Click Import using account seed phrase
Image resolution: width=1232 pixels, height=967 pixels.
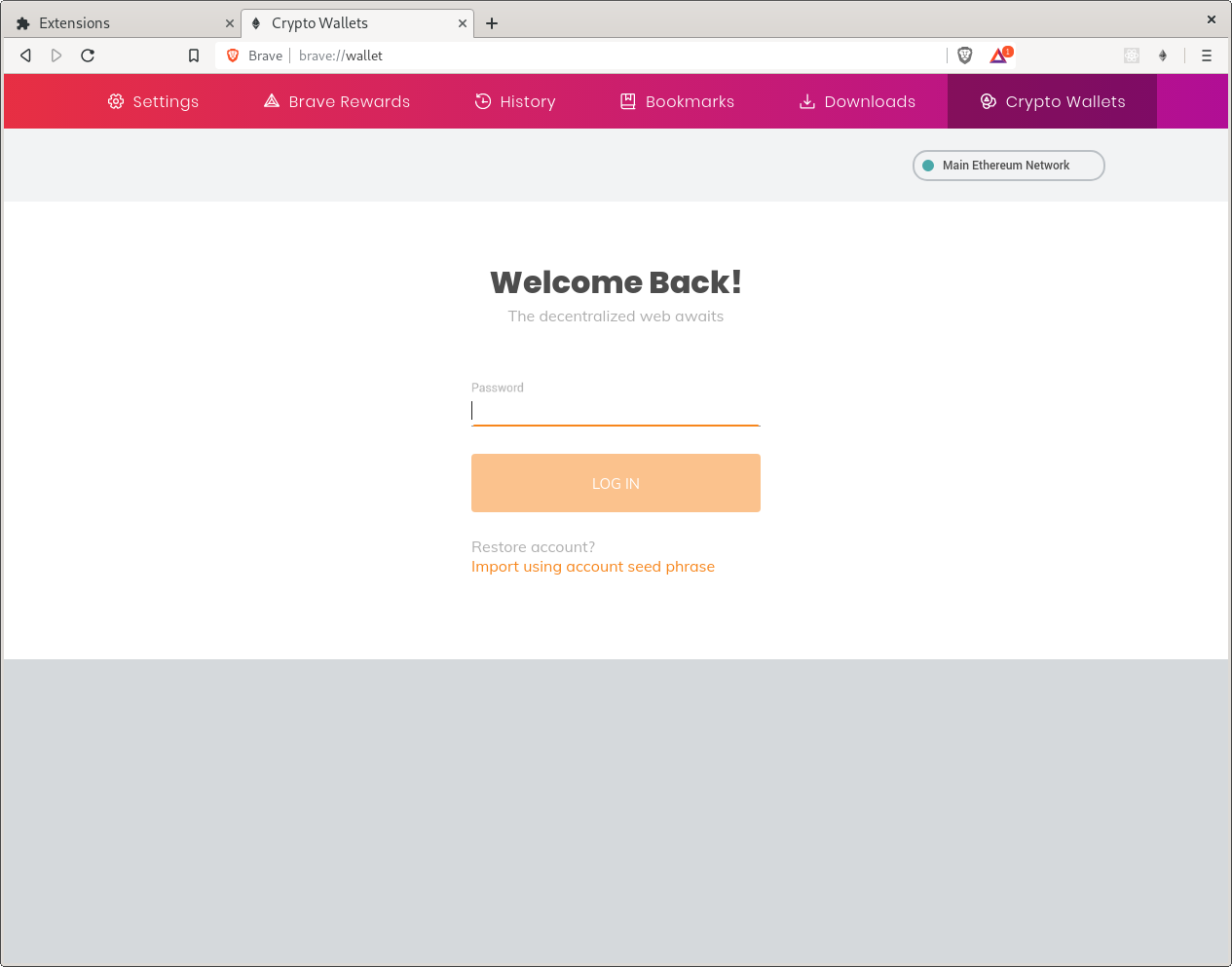pos(593,567)
